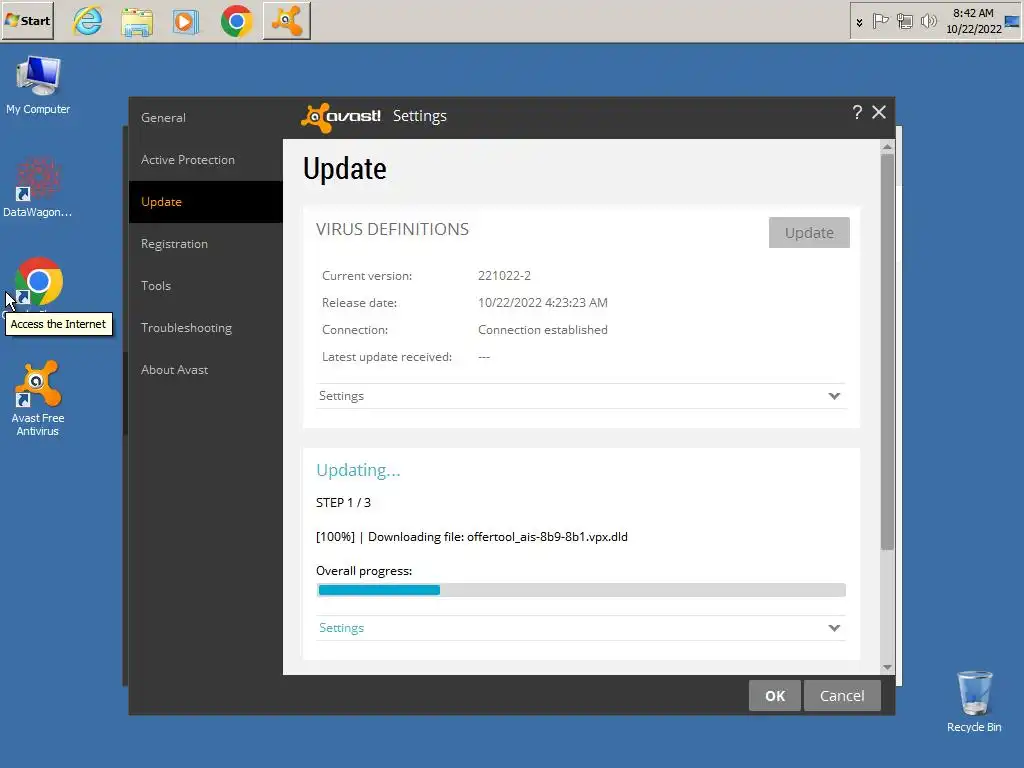Click the Downloading file status line
Viewport: 1024px width, 768px height.
[x=472, y=537]
